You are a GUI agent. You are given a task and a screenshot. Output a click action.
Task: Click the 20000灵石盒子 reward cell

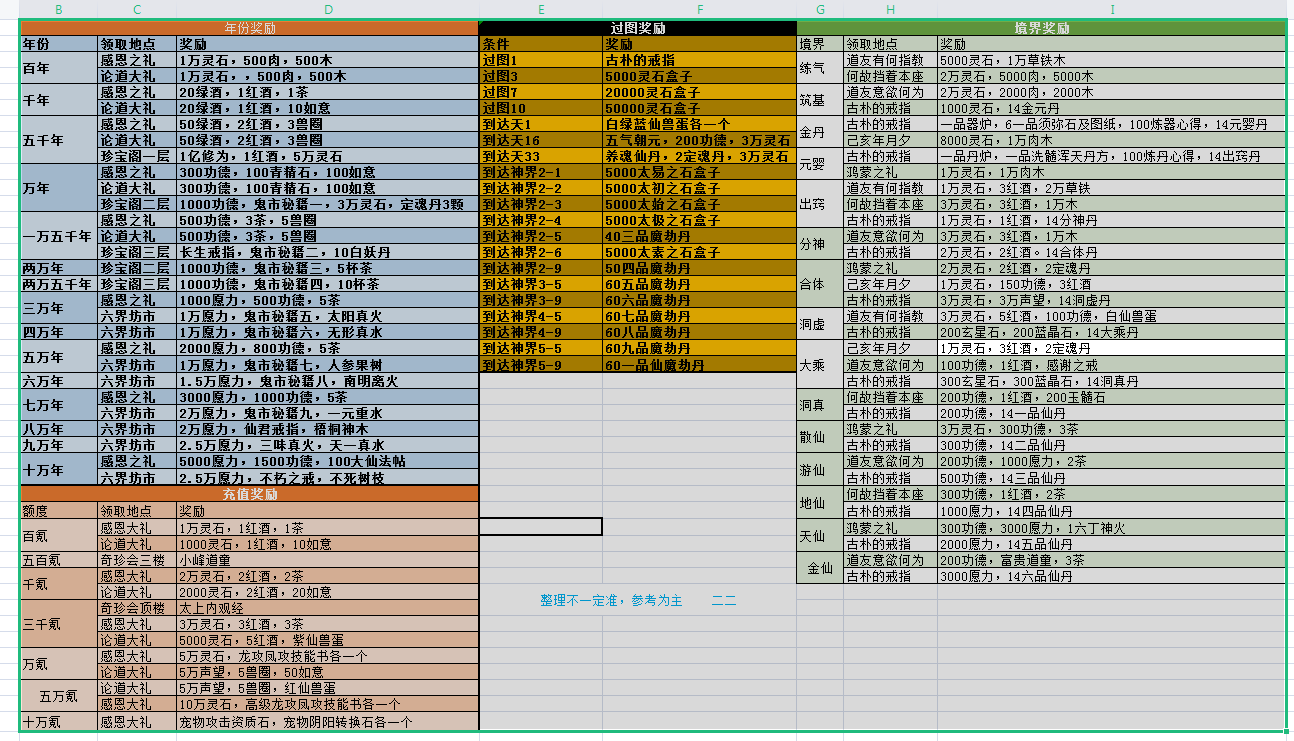(700, 92)
